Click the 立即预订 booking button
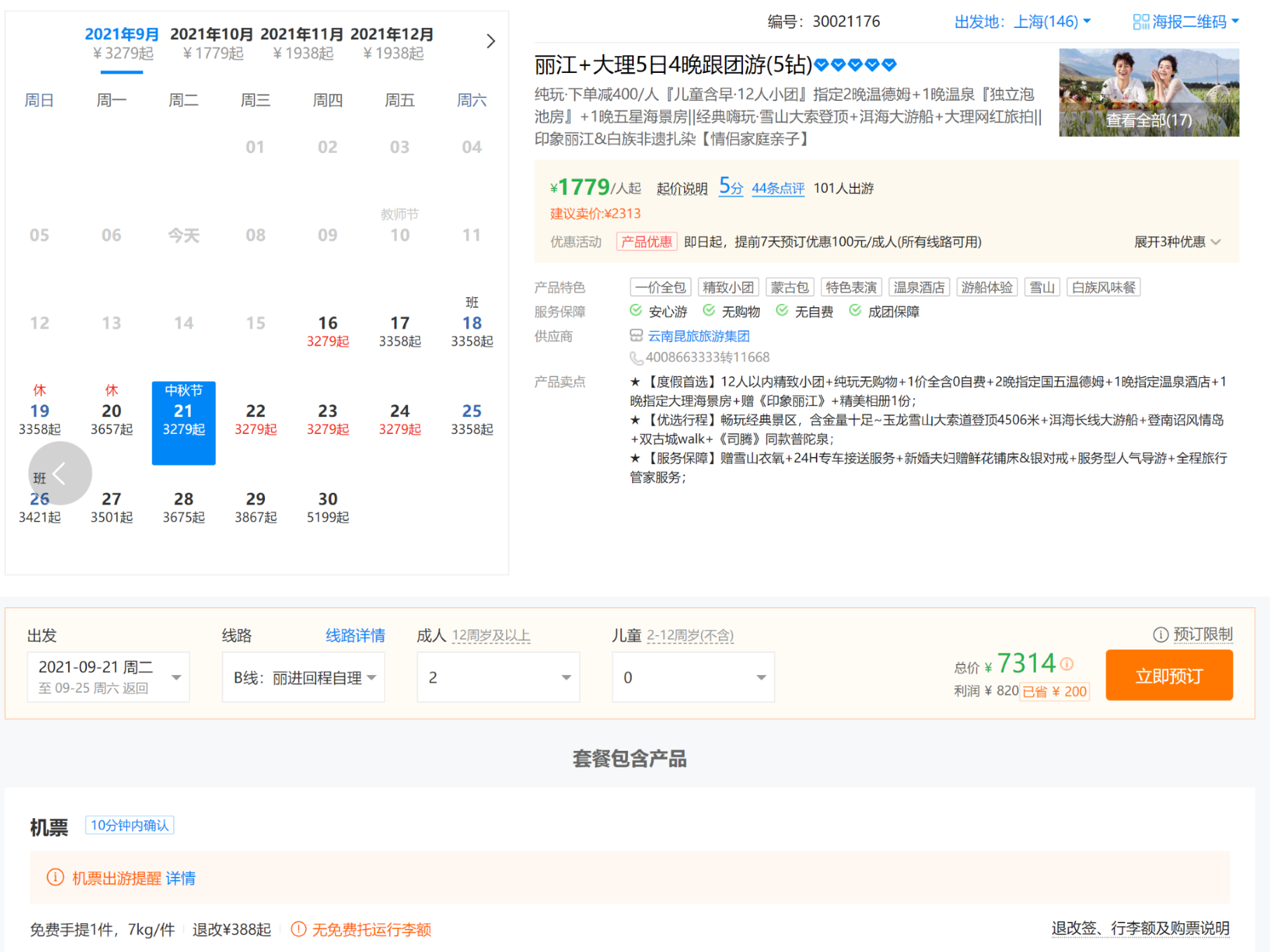This screenshot has height=952, width=1270. tap(1169, 675)
